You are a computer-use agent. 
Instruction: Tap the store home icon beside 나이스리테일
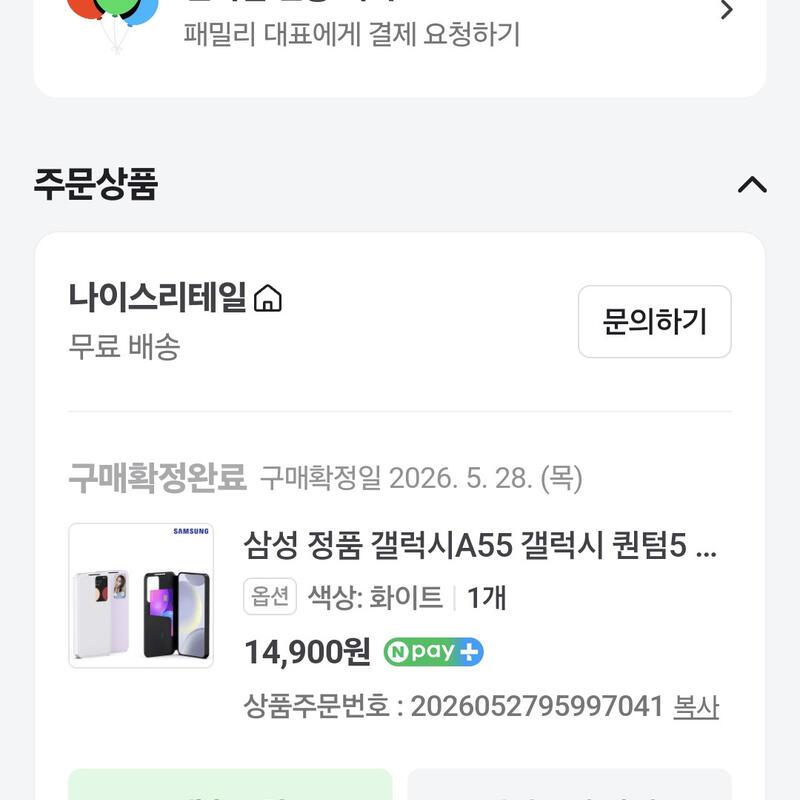268,298
